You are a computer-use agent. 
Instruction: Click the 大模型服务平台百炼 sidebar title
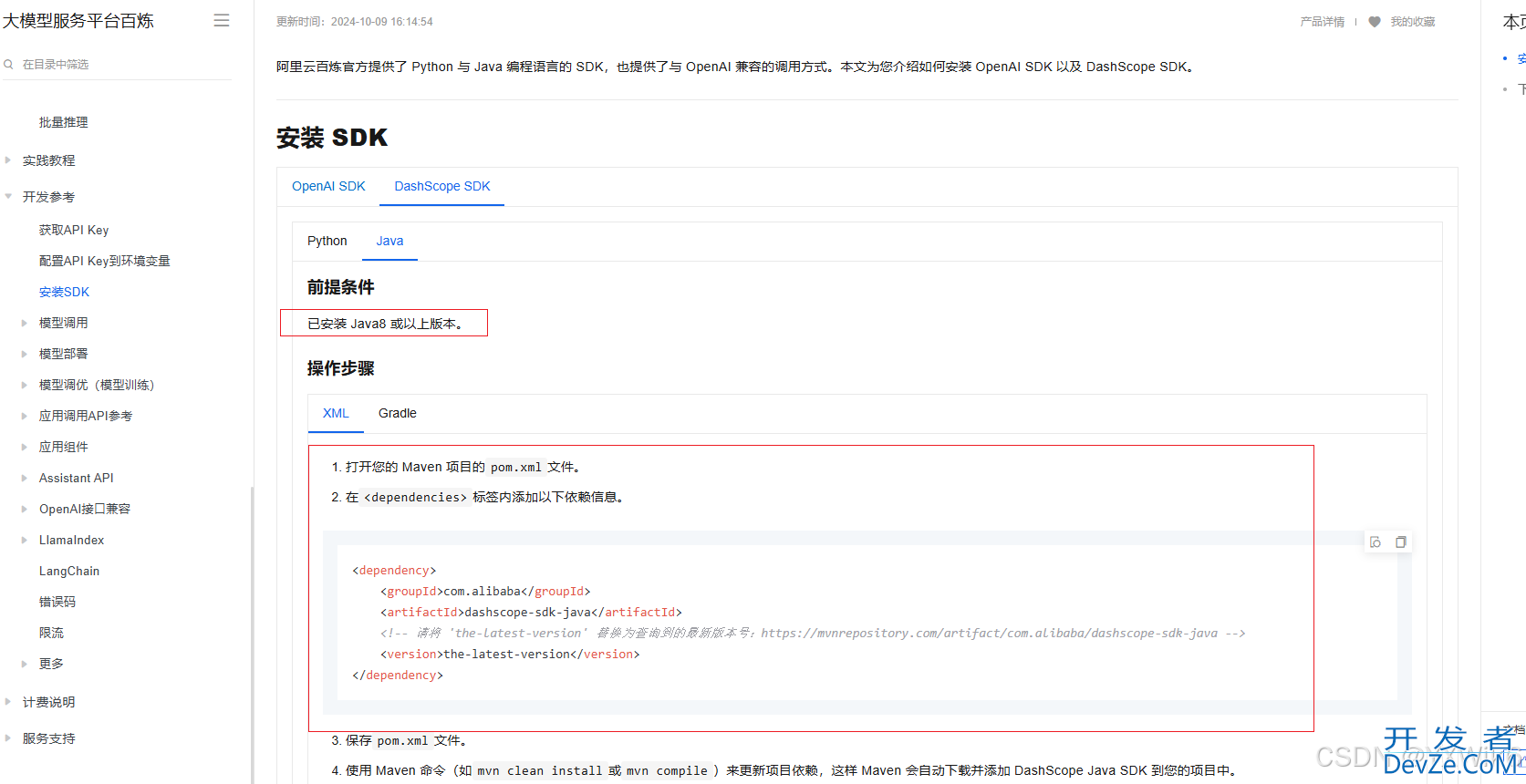[x=78, y=21]
